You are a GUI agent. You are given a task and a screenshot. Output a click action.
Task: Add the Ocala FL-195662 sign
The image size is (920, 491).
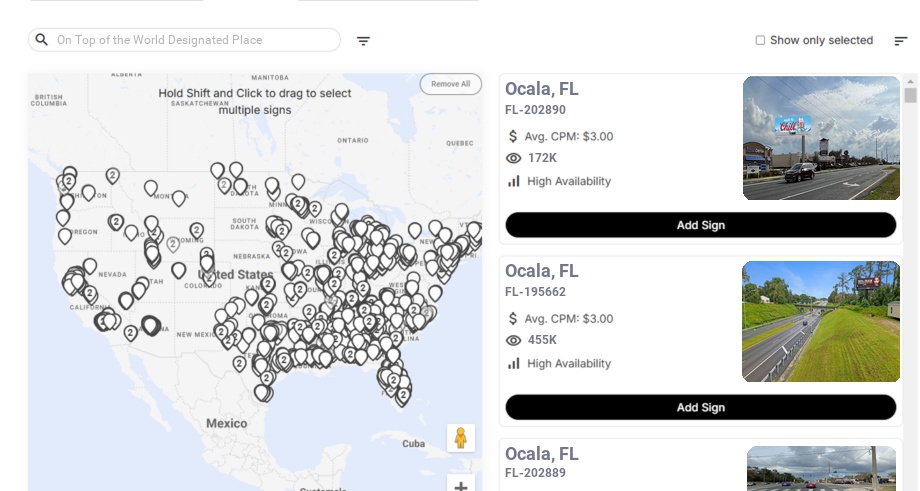tap(700, 407)
